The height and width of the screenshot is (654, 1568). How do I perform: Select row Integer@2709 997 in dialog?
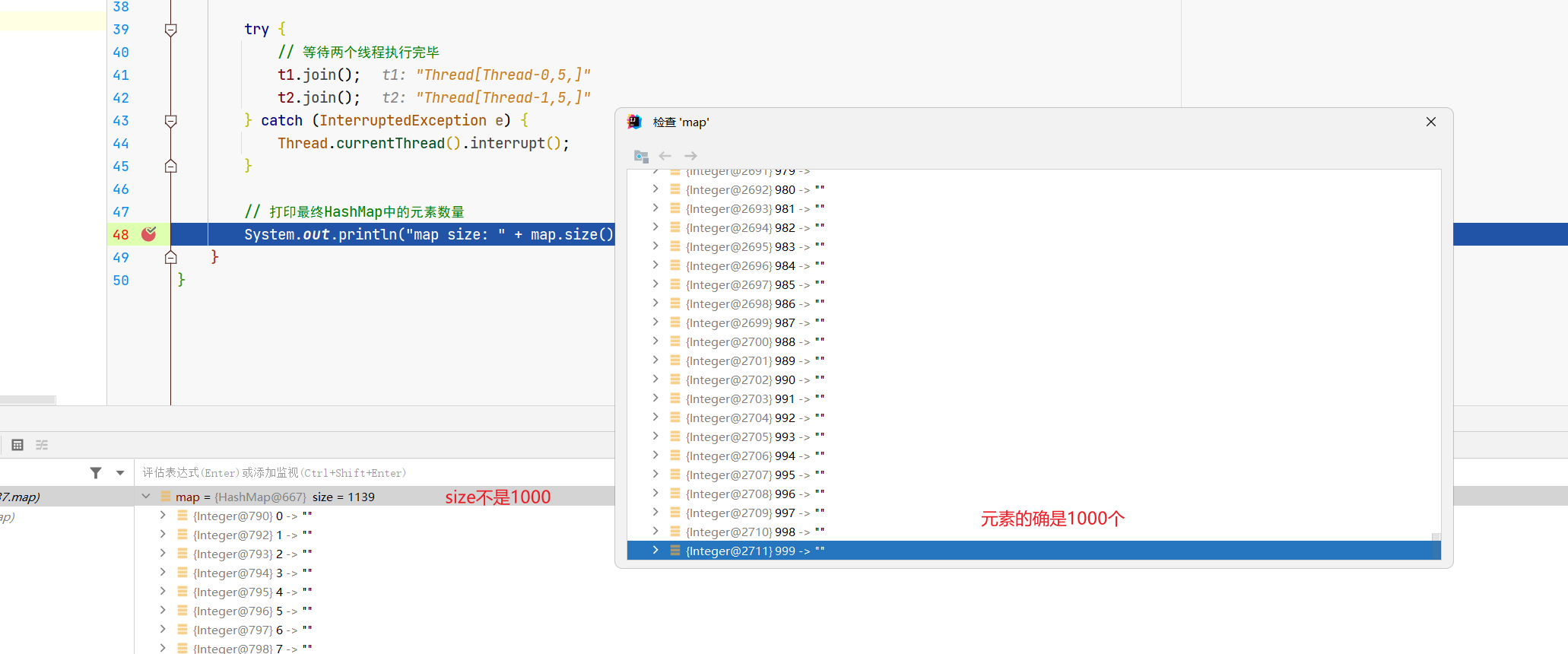click(1030, 513)
